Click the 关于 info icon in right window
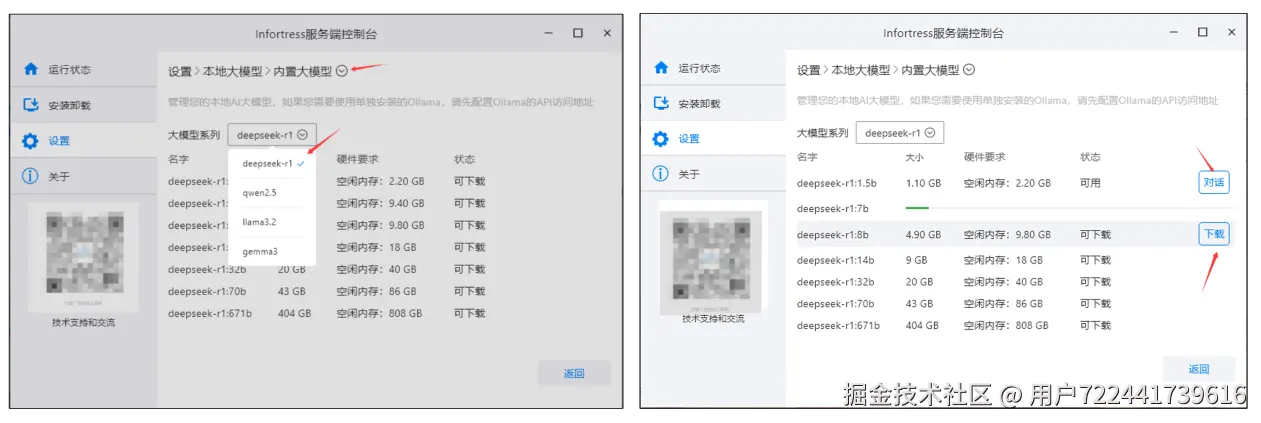Viewport: 1261px width, 423px height. [660, 174]
